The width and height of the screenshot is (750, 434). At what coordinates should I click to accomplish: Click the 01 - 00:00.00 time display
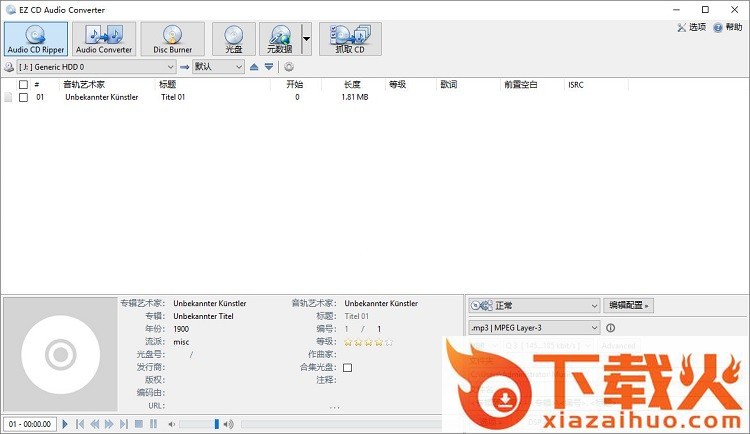point(30,424)
